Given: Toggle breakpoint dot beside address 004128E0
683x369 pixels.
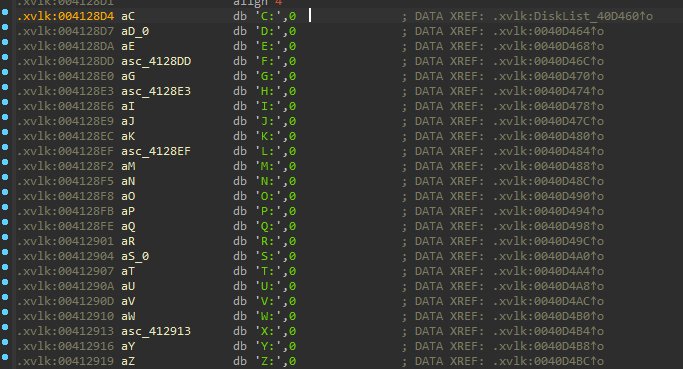Looking at the screenshot, I should coord(5,72).
